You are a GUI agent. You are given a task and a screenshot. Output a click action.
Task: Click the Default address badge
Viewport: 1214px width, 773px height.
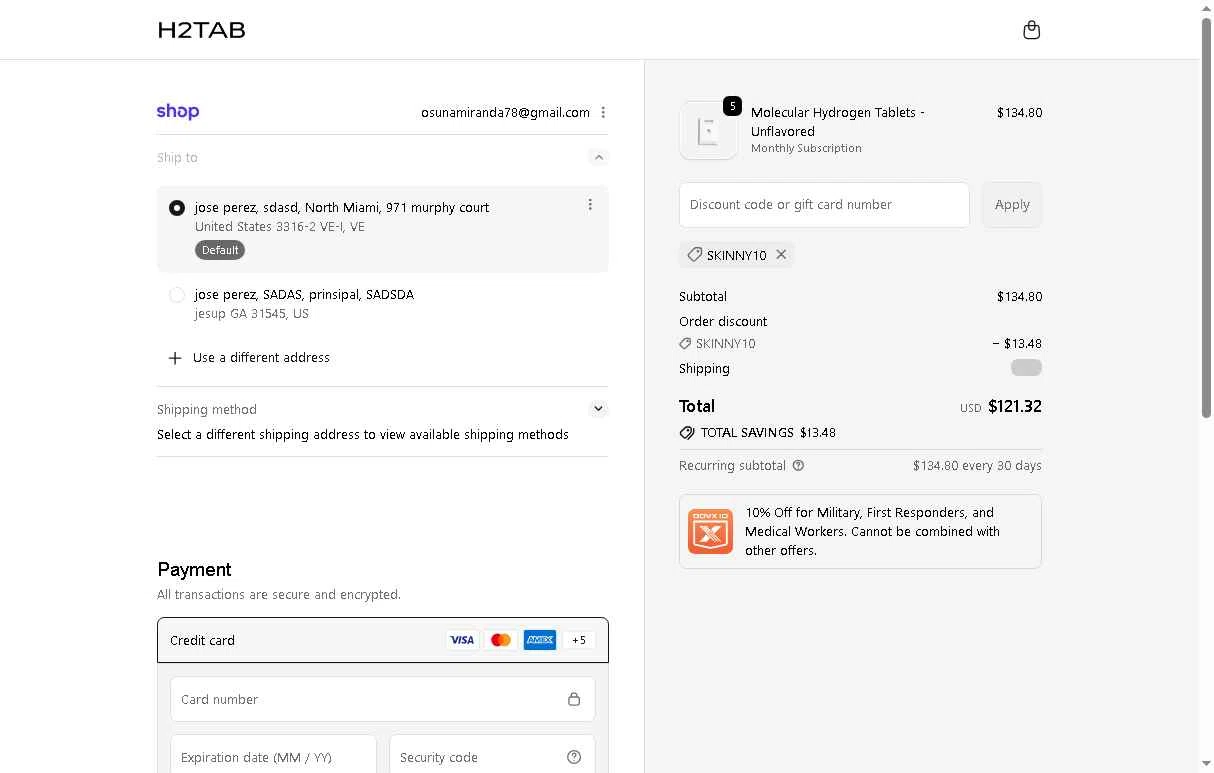point(220,250)
